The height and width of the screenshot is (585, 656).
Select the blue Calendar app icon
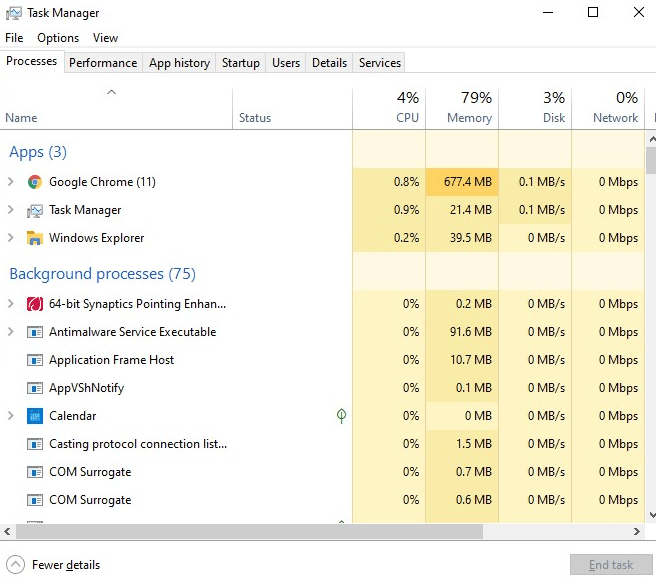(x=35, y=416)
